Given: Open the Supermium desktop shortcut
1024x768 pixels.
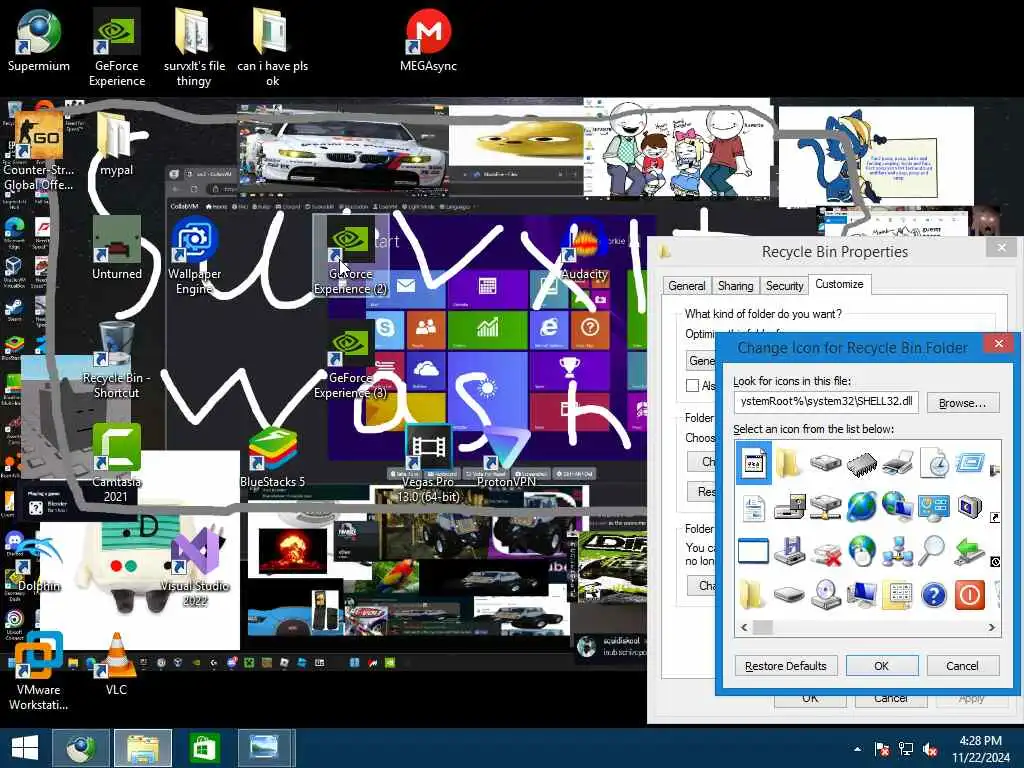Looking at the screenshot, I should click(x=39, y=40).
